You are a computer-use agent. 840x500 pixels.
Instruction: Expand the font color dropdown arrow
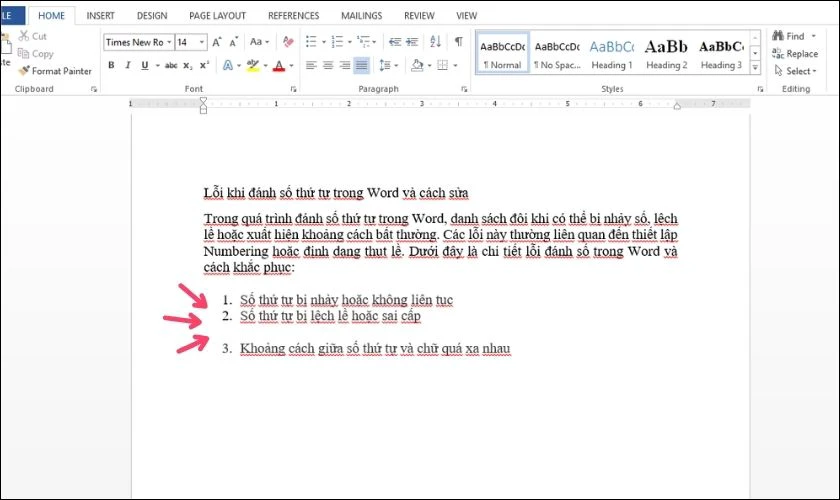291,65
